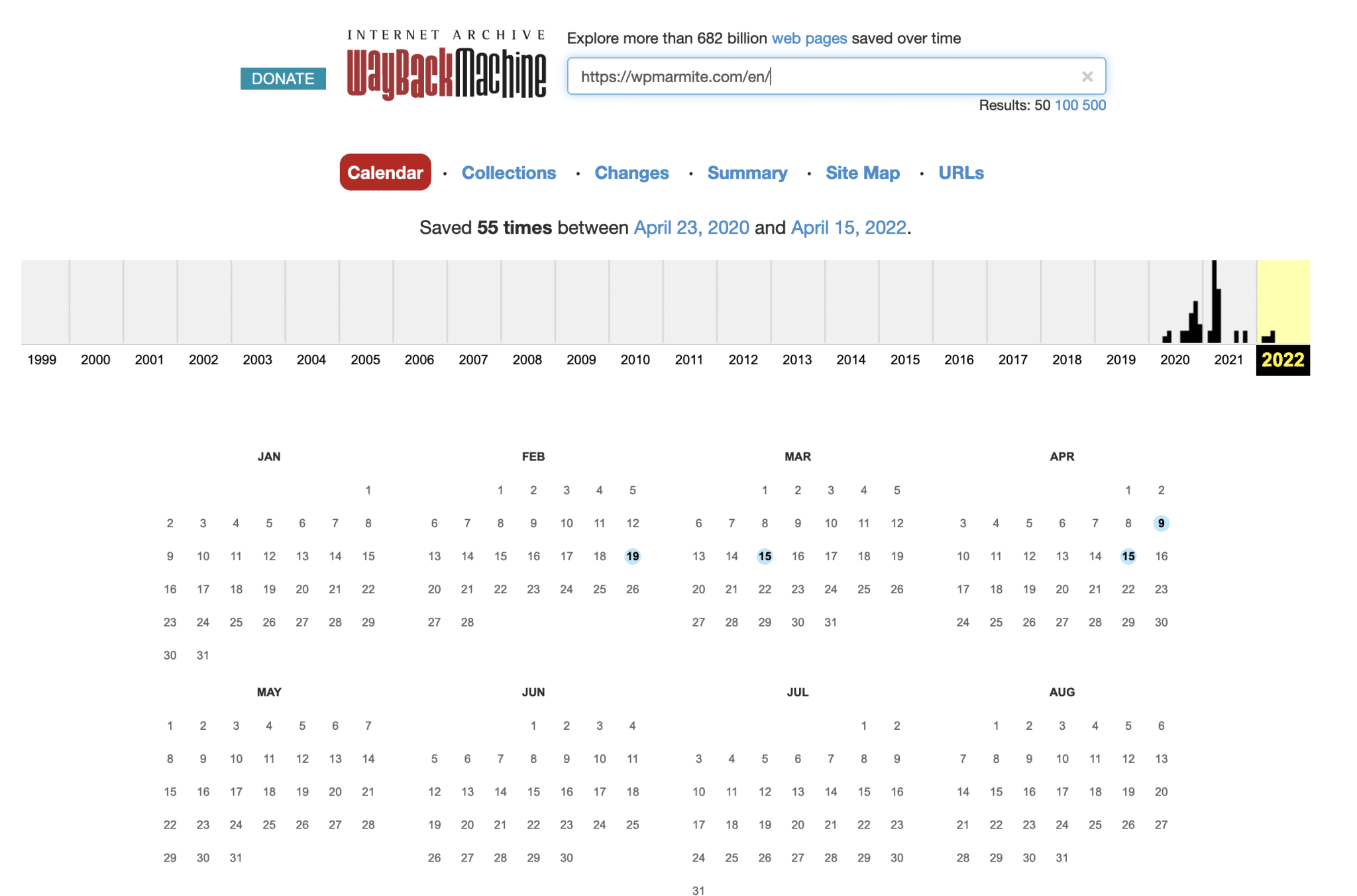This screenshot has width=1357, height=896.
Task: Click the FEB month heading
Action: [533, 456]
